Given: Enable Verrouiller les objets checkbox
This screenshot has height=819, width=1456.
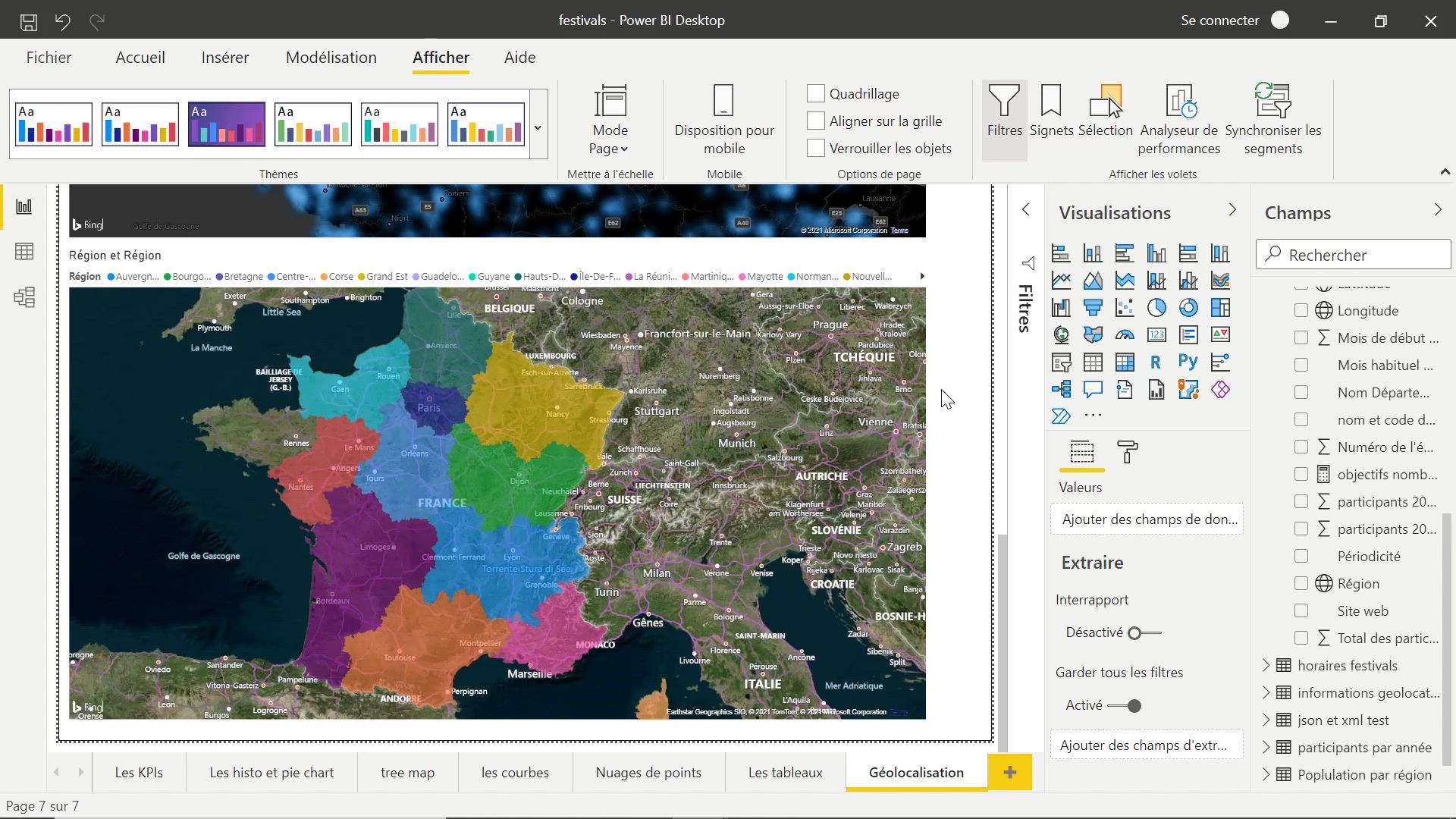Looking at the screenshot, I should coord(816,148).
